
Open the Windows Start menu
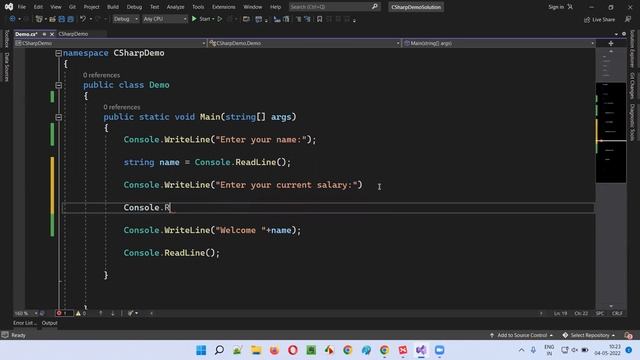click(x=201, y=350)
